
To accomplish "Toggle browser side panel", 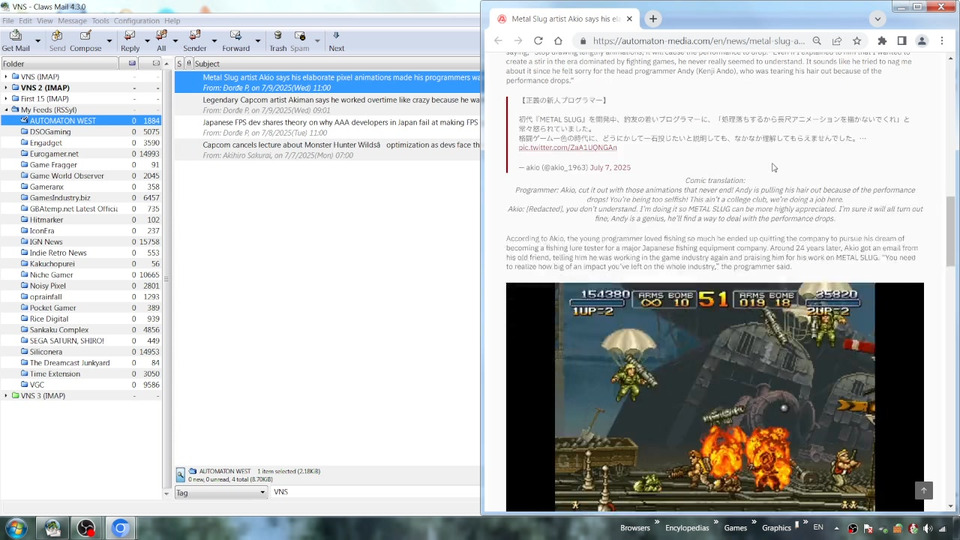I will point(902,41).
